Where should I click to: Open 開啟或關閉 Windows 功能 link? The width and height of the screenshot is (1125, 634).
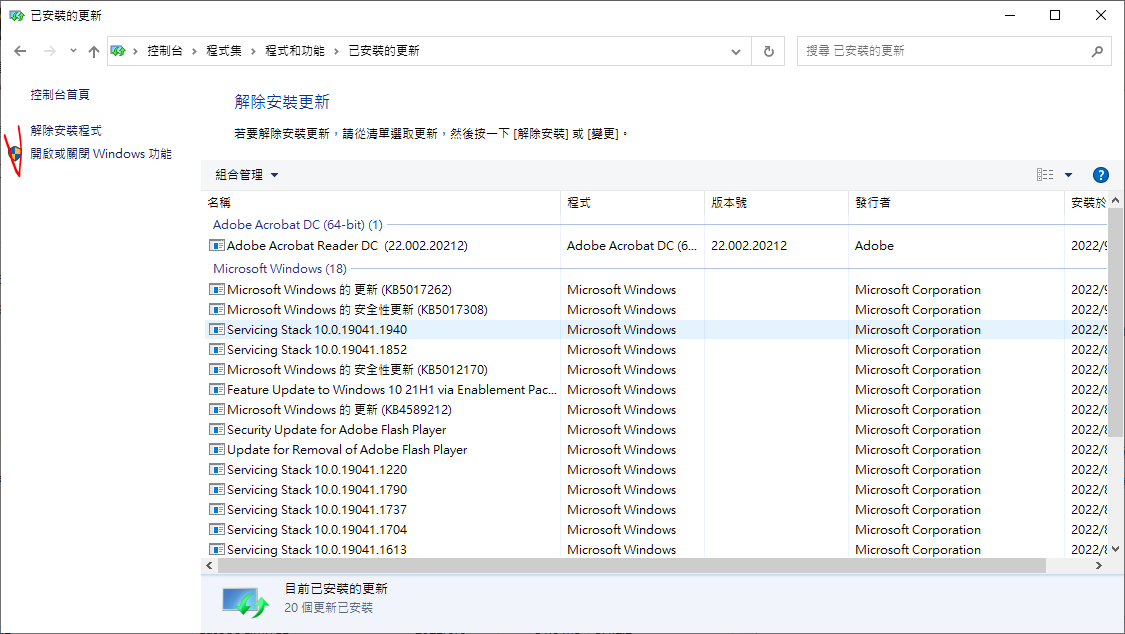click(x=101, y=153)
